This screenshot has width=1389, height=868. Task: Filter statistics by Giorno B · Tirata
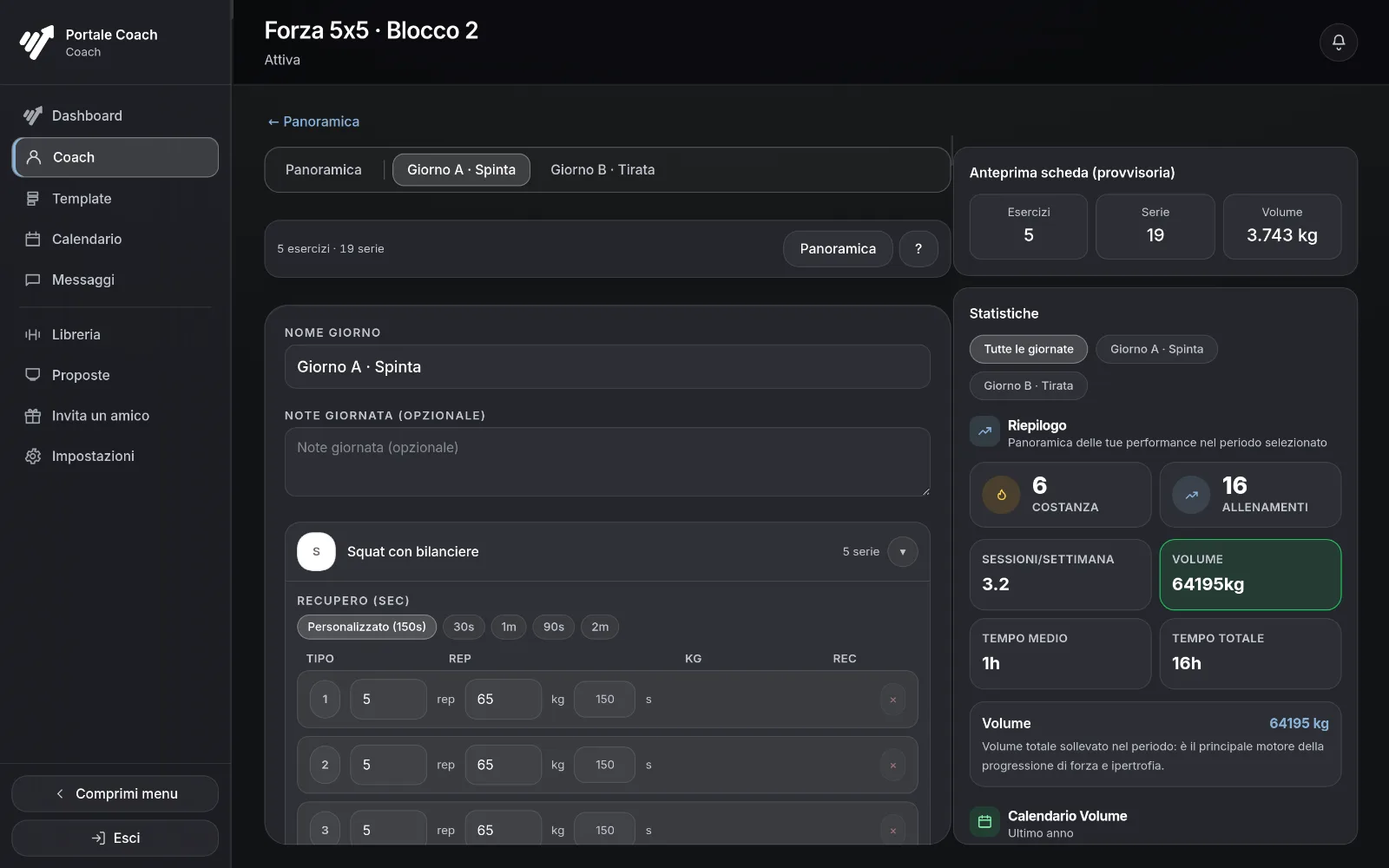(1028, 385)
